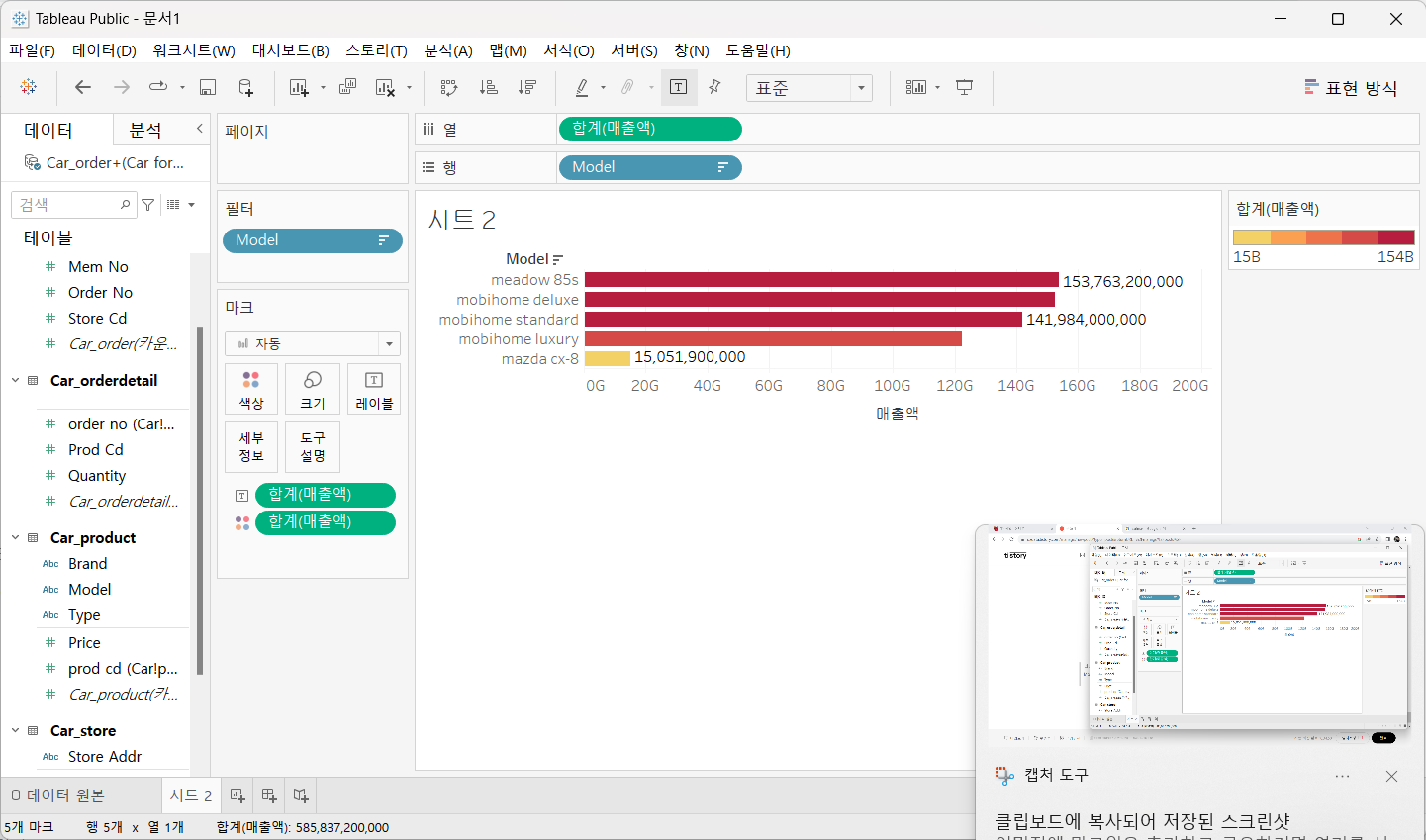The height and width of the screenshot is (840, 1426).
Task: Click the filter fields funnel icon
Action: (148, 205)
